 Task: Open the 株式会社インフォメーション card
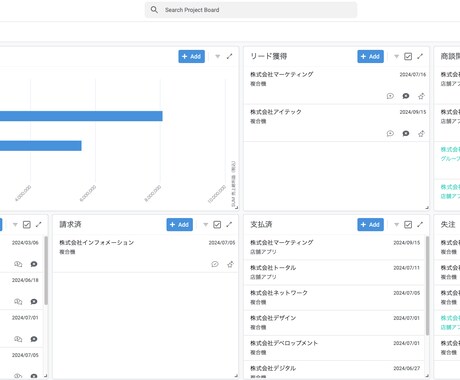tap(146, 253)
